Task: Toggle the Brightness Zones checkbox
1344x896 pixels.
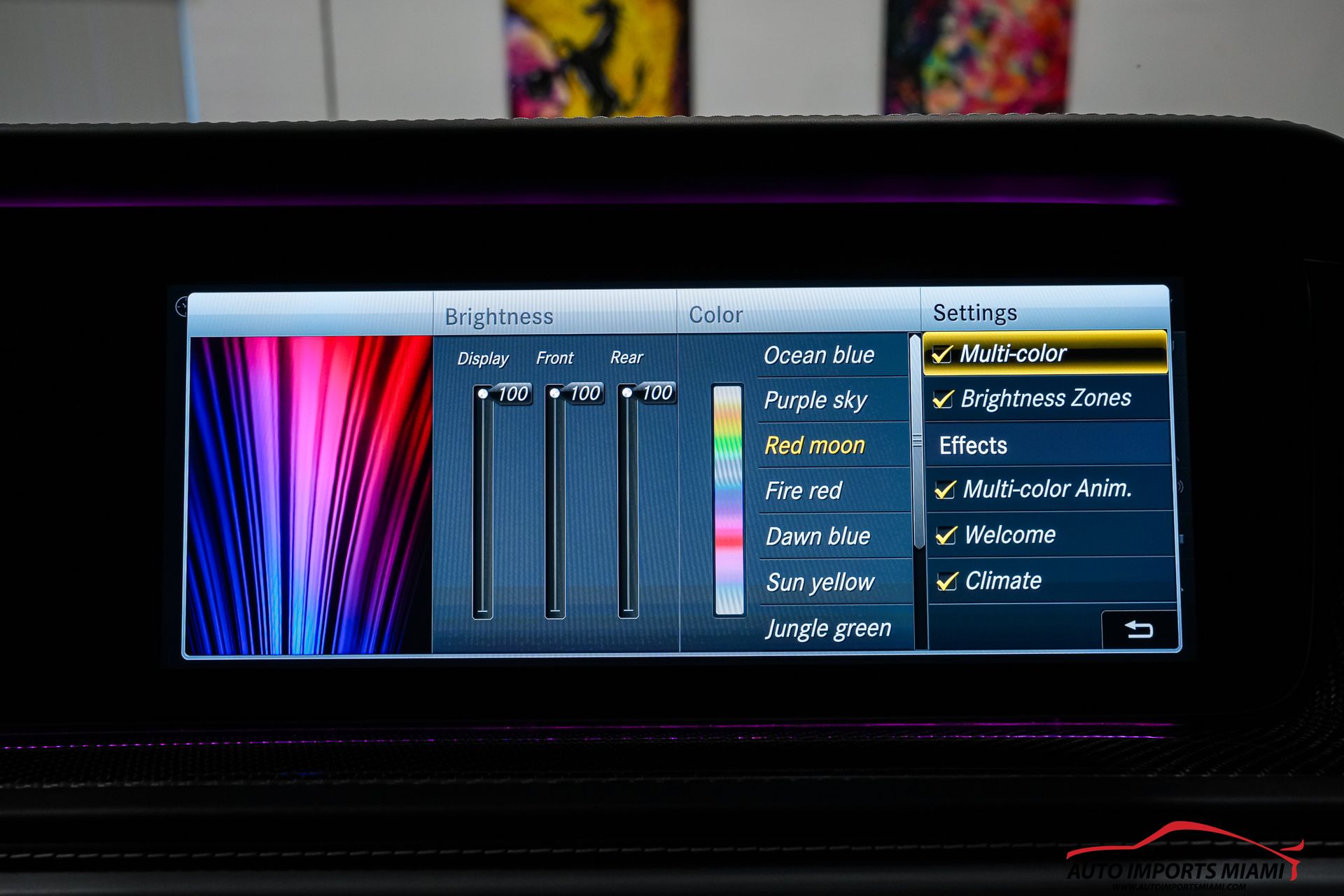Action: (x=943, y=399)
